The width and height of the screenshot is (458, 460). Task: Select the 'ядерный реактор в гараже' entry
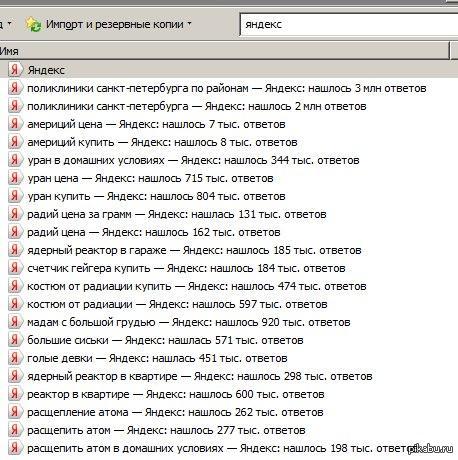coord(194,250)
